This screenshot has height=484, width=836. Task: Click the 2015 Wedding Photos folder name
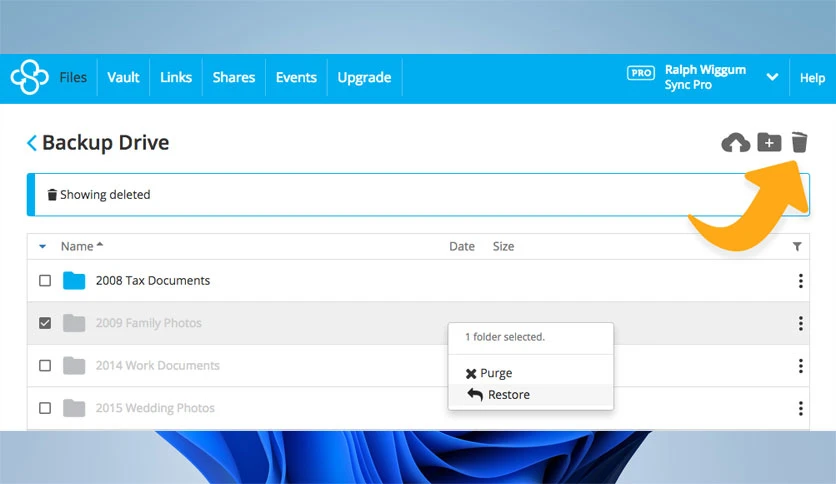[155, 408]
